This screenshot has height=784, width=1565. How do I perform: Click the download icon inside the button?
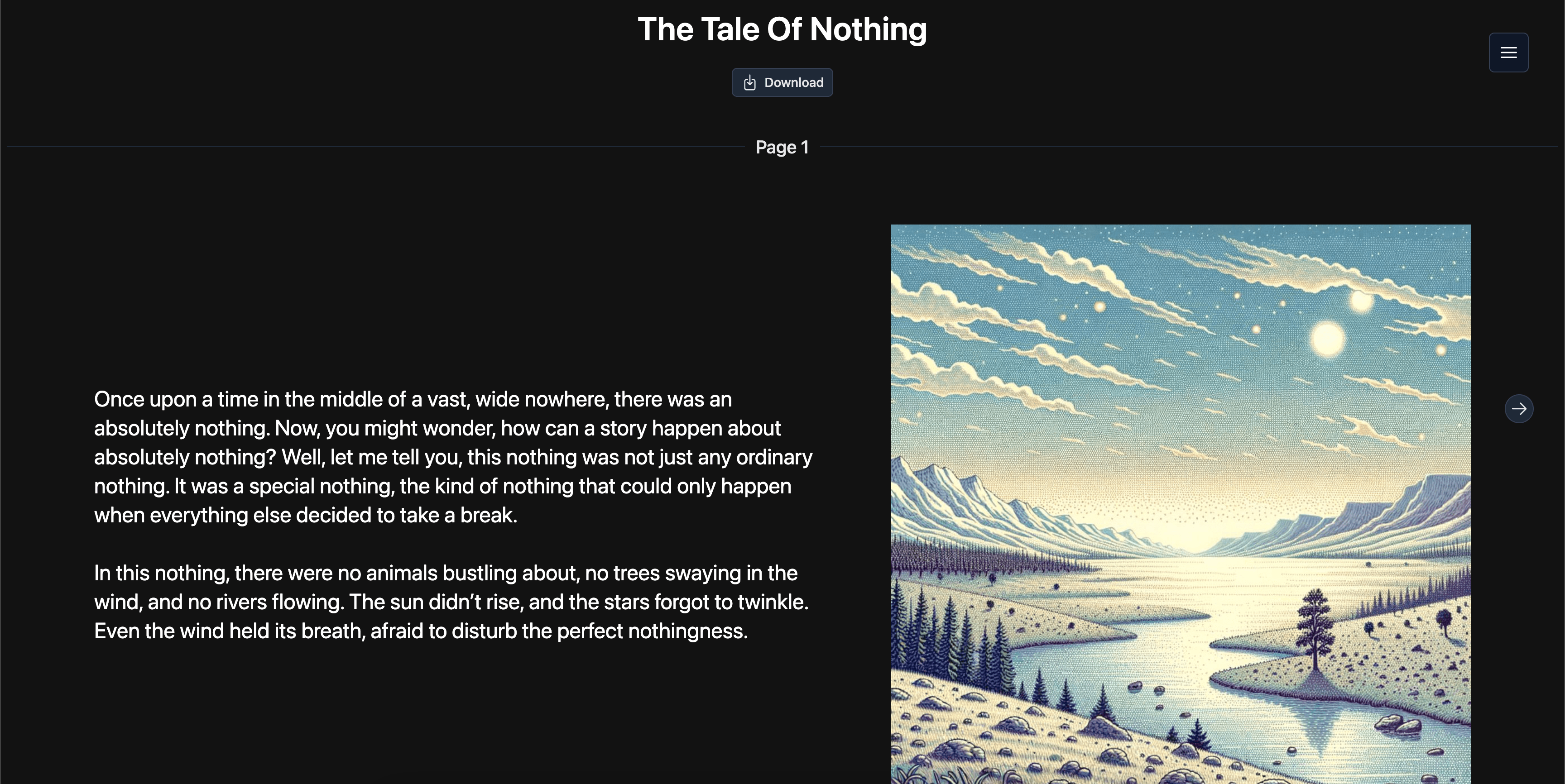point(750,82)
